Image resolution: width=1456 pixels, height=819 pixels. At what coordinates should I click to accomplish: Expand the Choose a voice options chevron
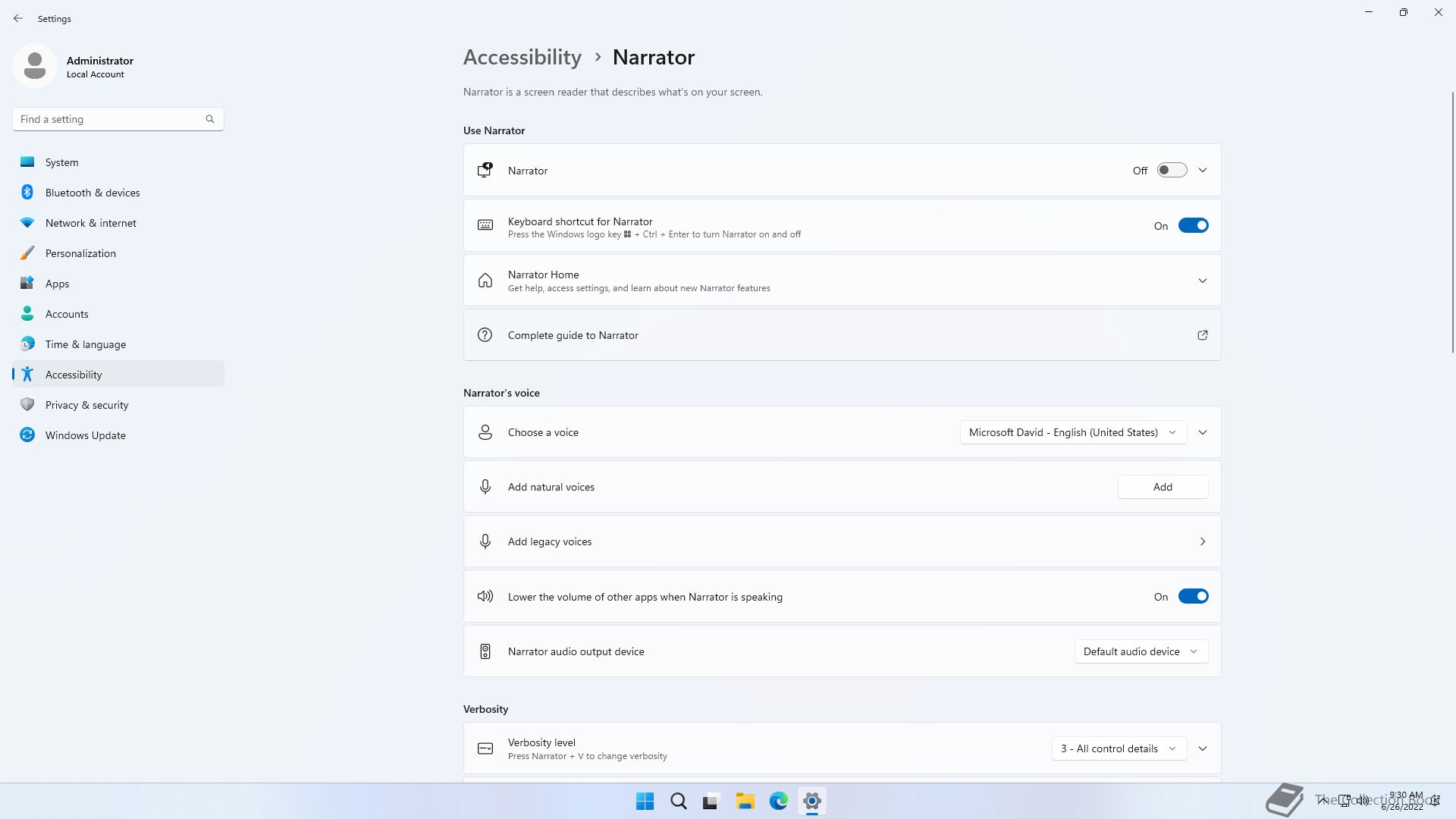tap(1203, 432)
